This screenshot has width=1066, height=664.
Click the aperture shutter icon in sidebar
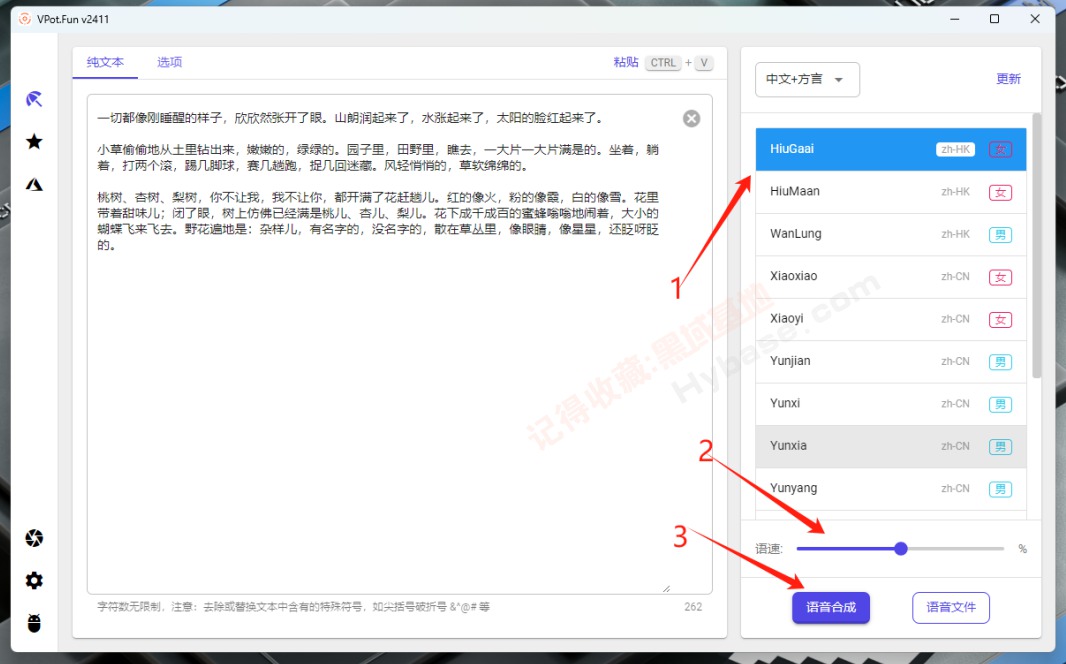coord(34,538)
